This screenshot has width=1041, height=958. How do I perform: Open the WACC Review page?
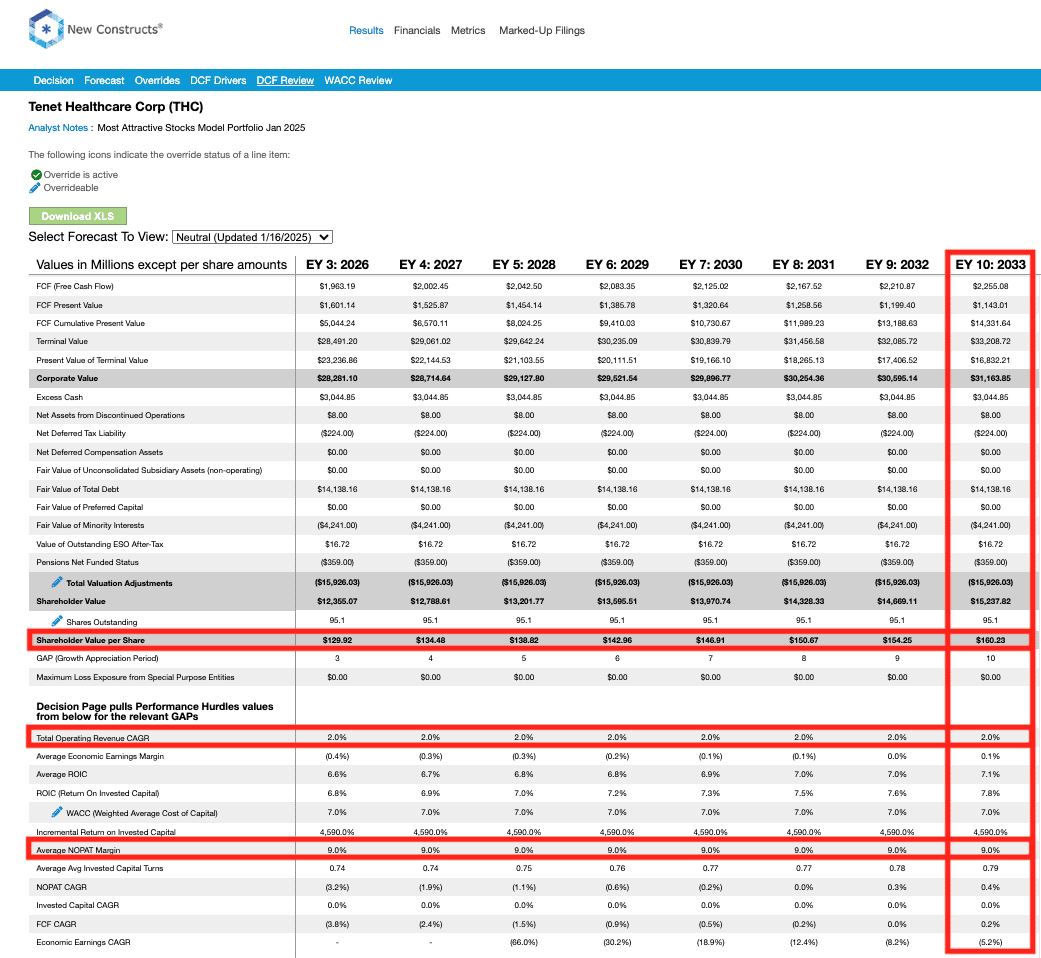[359, 80]
